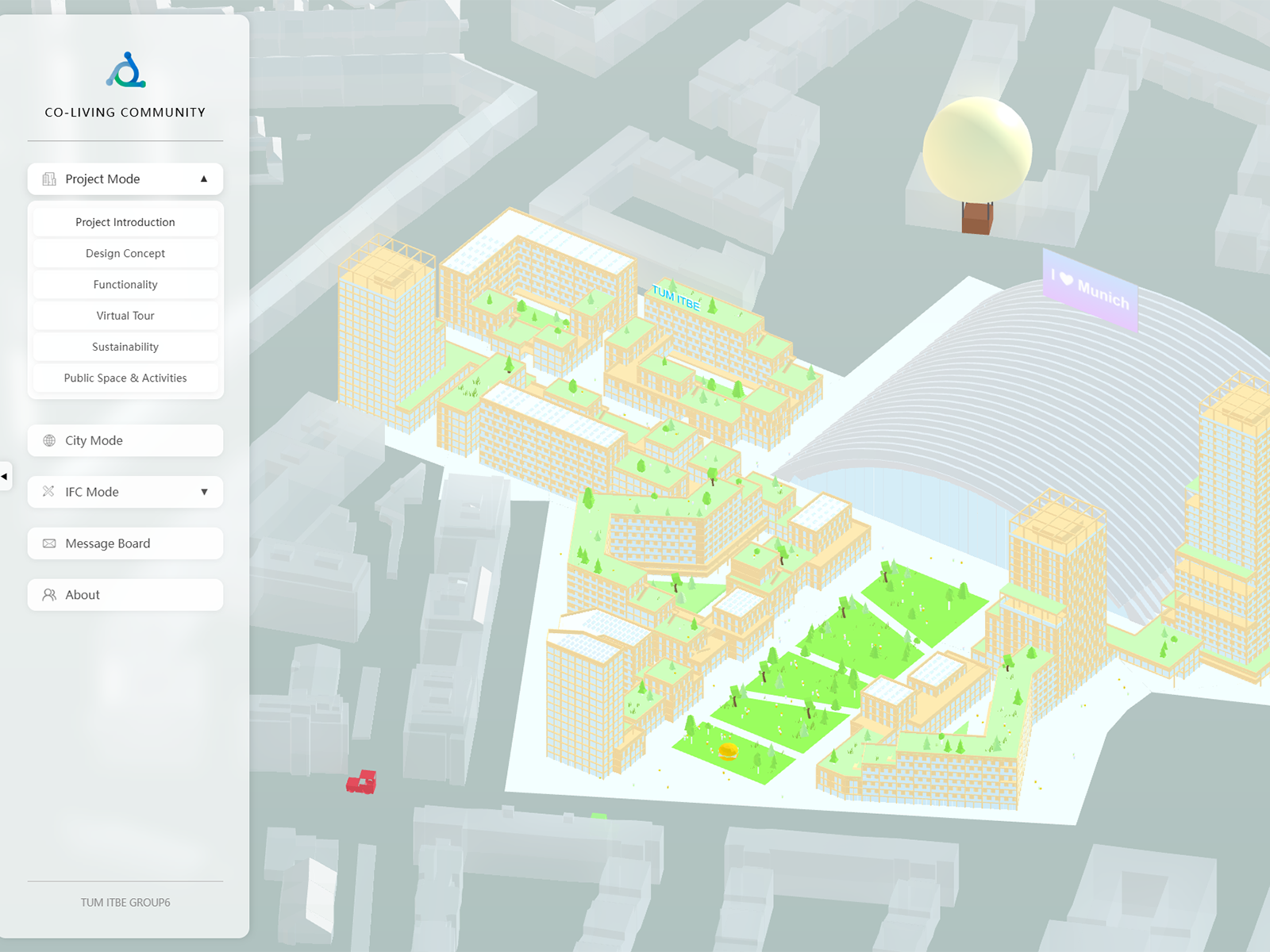
Task: Expand the IFC Mode dropdown arrow
Action: tap(204, 492)
